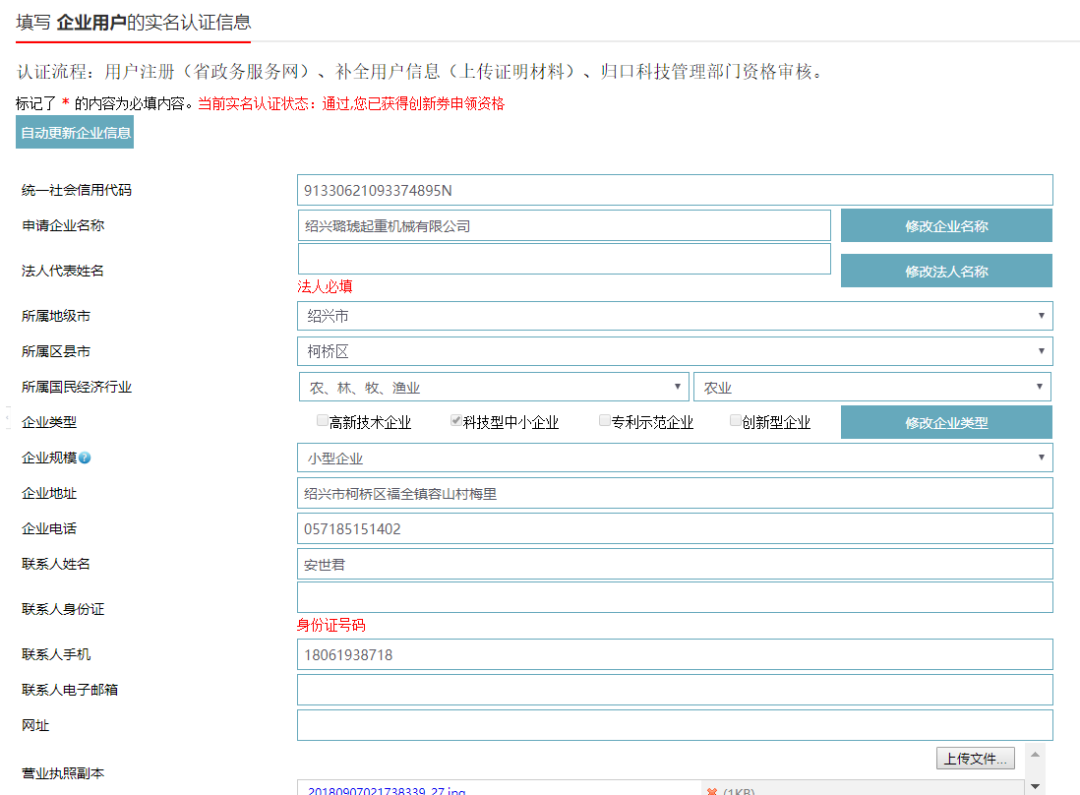The width and height of the screenshot is (1080, 795).
Task: Open the industry dropdown showing 农、林、牧、渔业
Action: point(494,387)
